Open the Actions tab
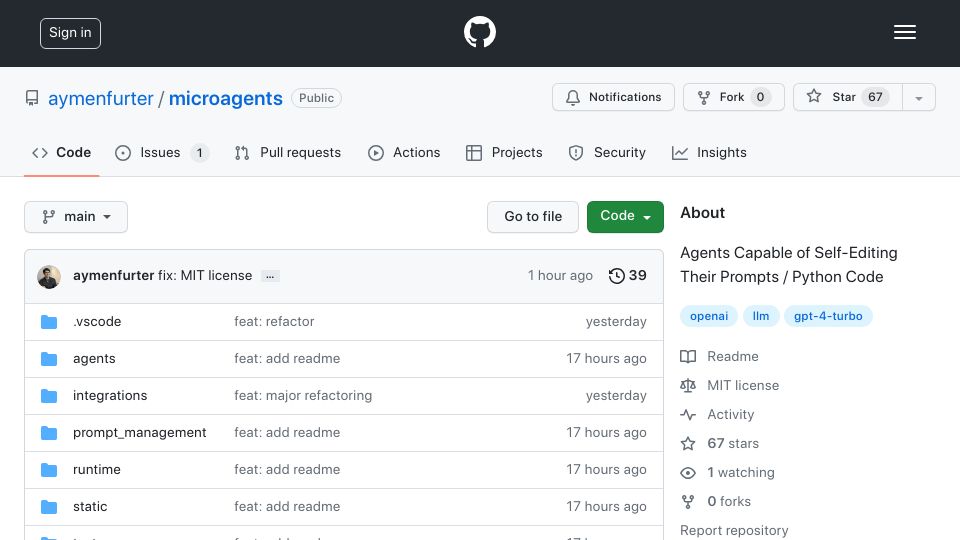The image size is (960, 540). [403, 152]
